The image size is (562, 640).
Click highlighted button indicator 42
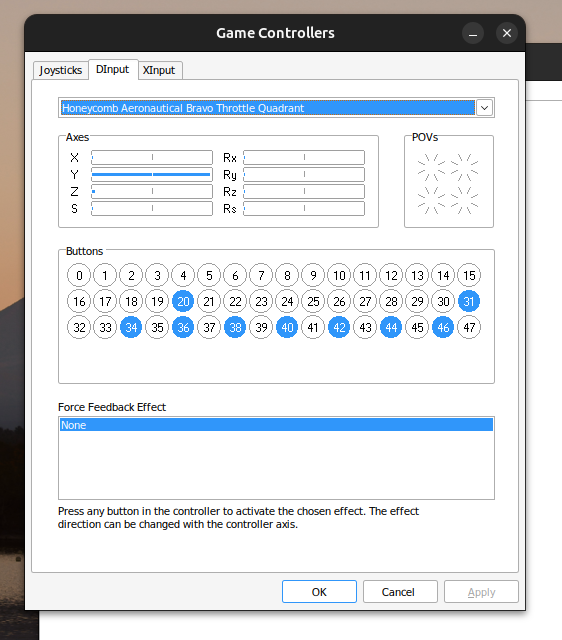tap(339, 327)
